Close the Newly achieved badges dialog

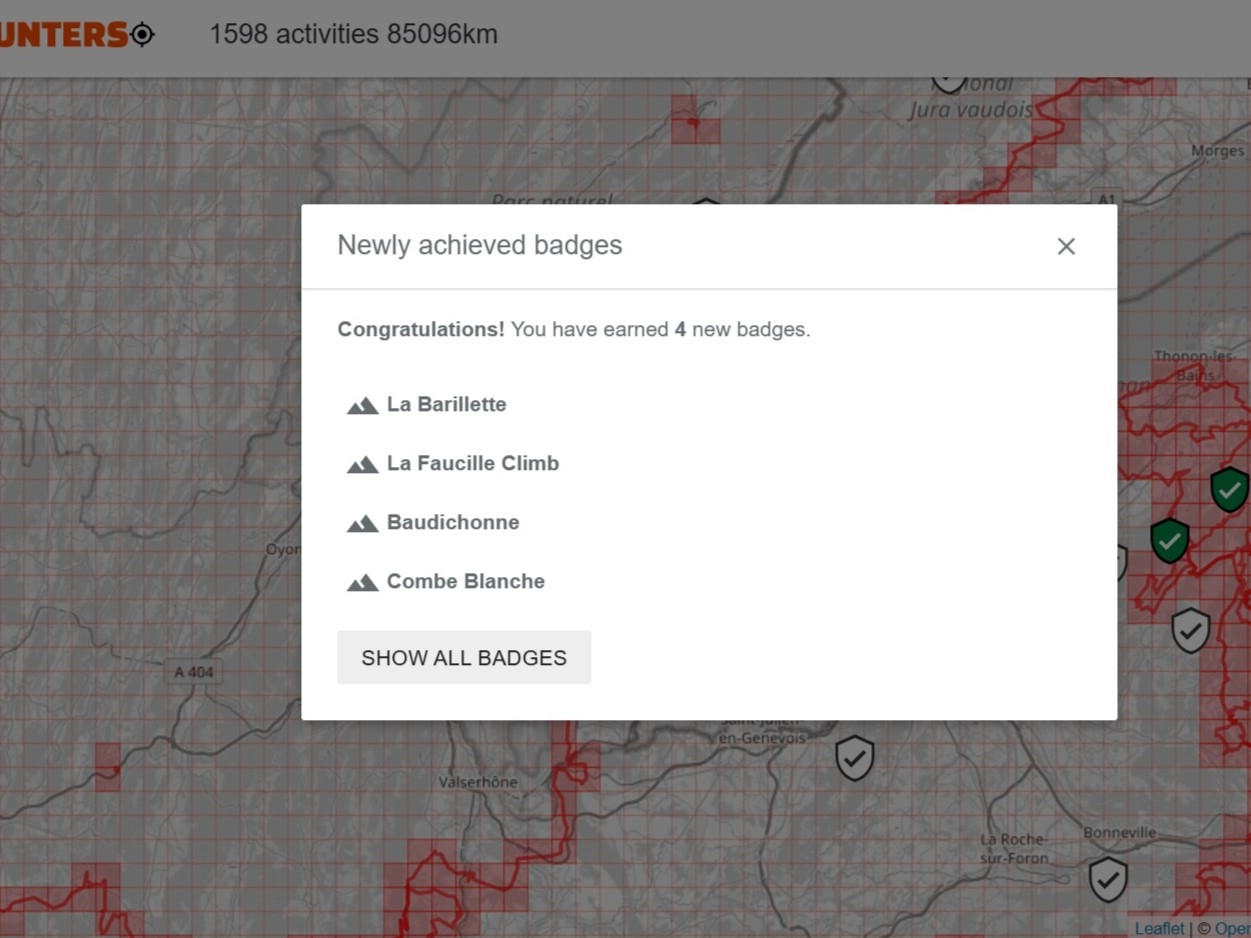tap(1066, 246)
